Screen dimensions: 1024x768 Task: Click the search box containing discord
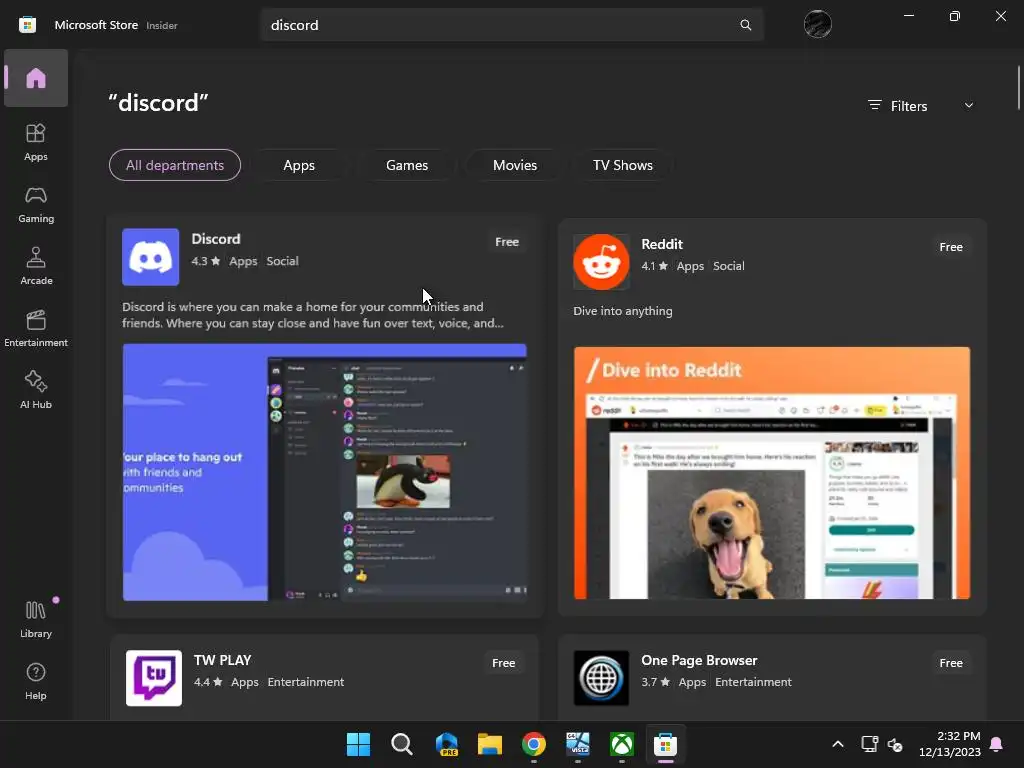(511, 25)
